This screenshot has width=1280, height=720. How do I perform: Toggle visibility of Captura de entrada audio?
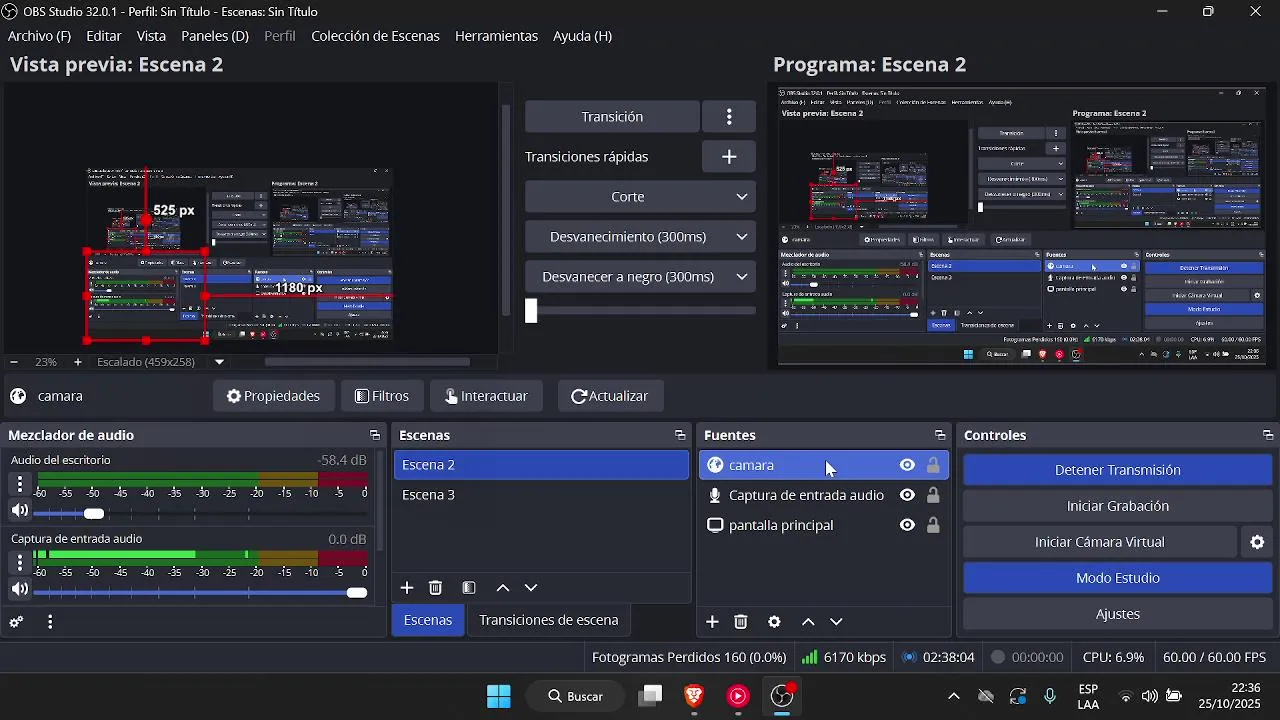click(907, 495)
